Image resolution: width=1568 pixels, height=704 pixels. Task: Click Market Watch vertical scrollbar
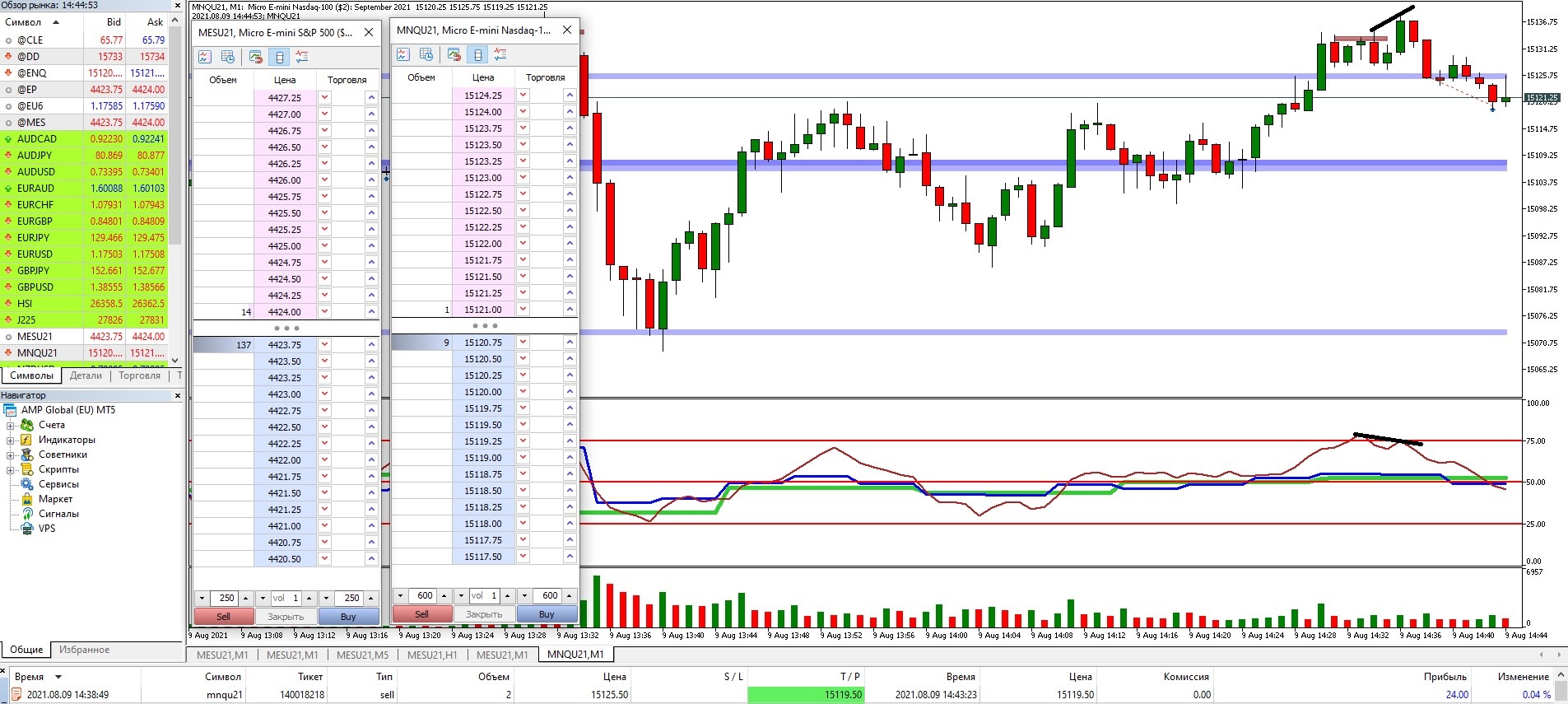point(175,189)
